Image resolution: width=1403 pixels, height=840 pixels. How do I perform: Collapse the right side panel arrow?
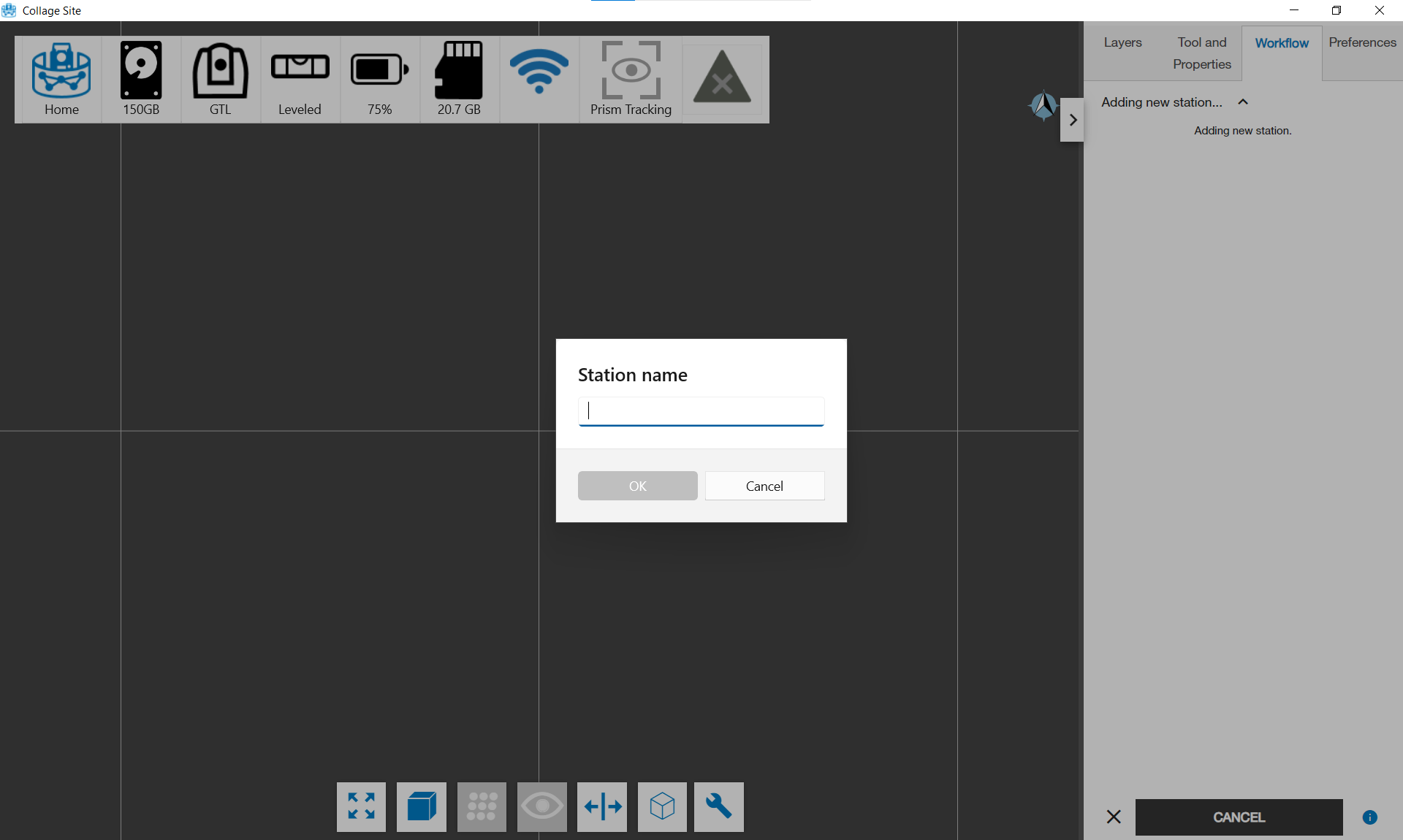tap(1073, 120)
